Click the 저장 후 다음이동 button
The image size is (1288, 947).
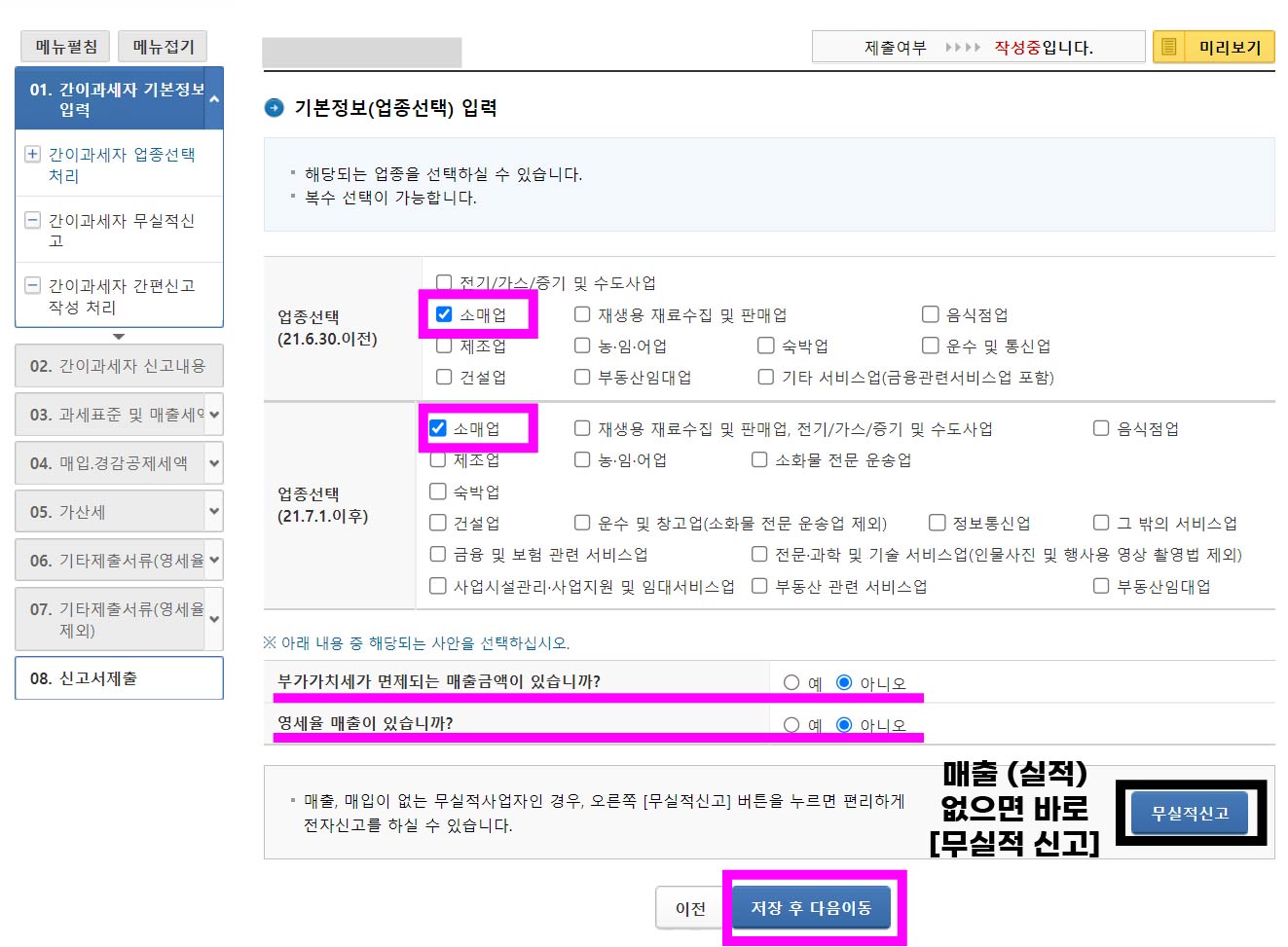click(814, 906)
